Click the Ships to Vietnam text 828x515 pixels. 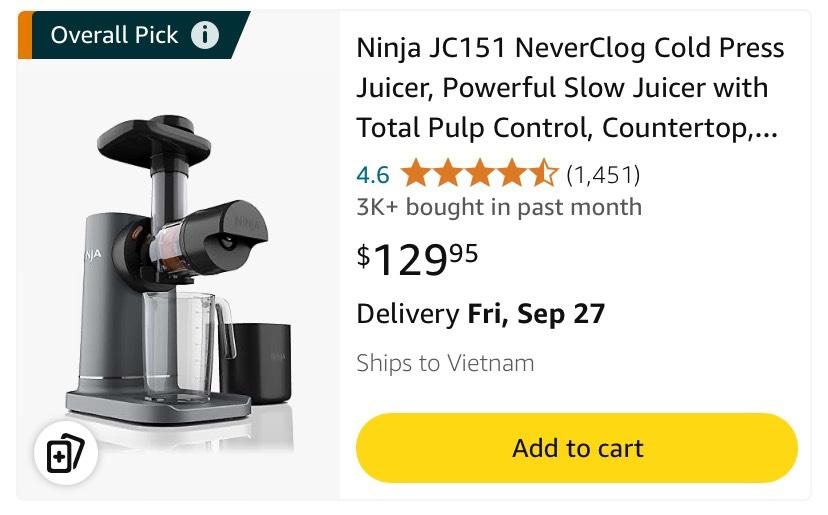click(445, 363)
